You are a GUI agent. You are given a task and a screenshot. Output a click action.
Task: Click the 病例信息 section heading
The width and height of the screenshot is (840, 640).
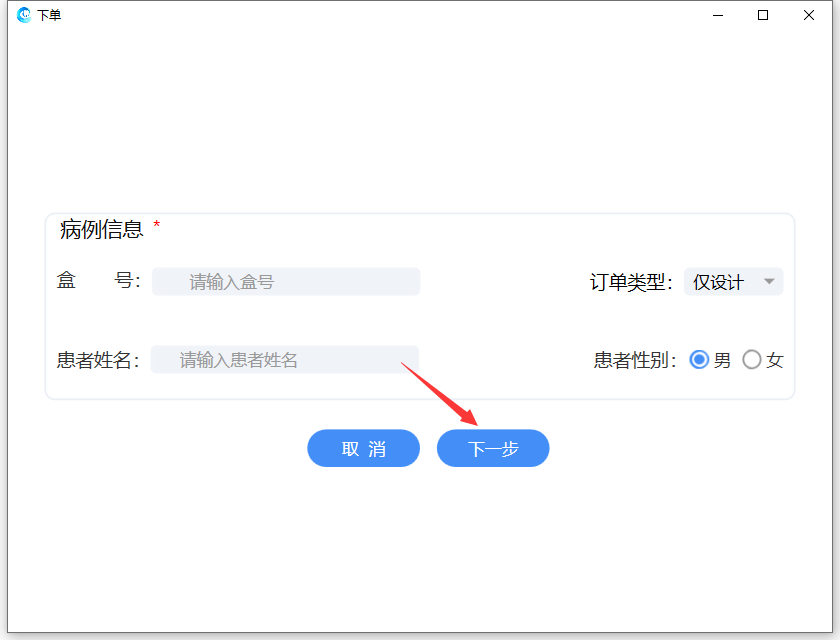(x=102, y=229)
